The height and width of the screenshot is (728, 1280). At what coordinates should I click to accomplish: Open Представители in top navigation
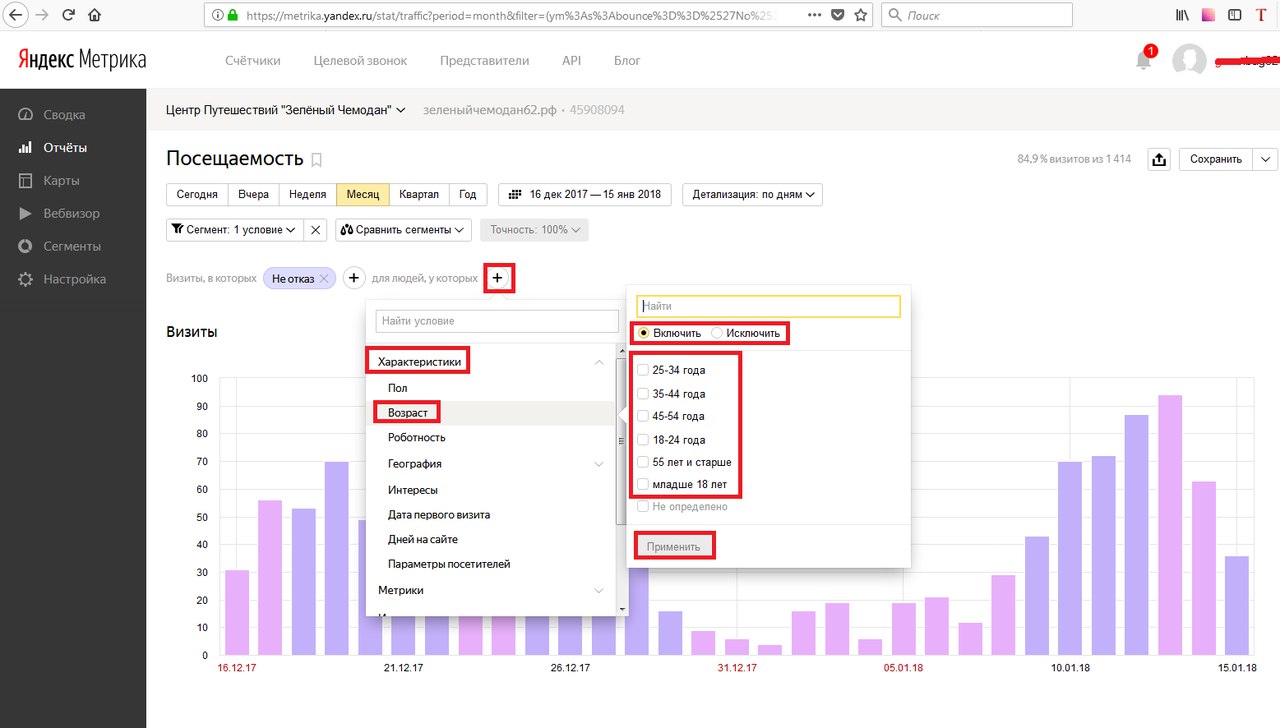[x=484, y=60]
